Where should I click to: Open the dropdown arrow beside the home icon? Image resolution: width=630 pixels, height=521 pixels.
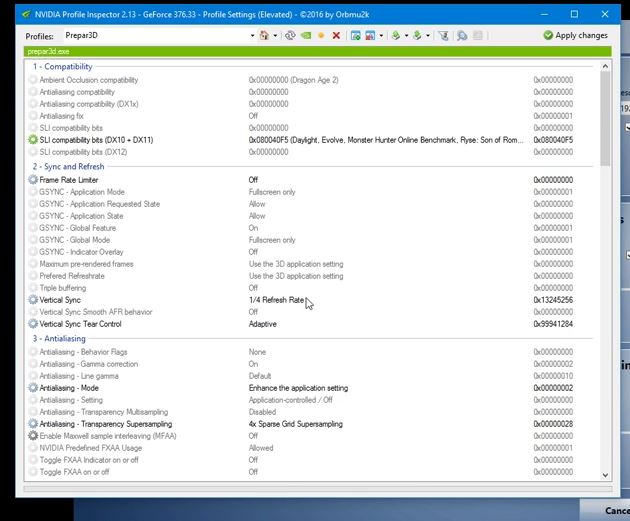point(275,36)
